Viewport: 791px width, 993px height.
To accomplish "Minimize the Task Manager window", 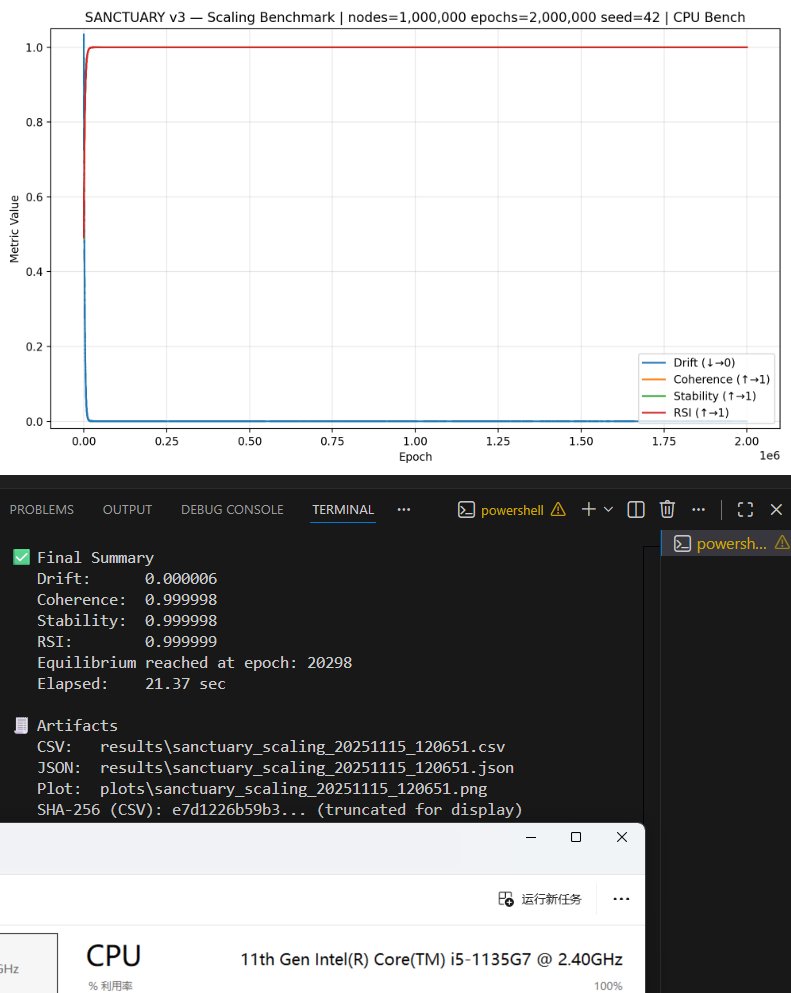I will click(x=531, y=837).
